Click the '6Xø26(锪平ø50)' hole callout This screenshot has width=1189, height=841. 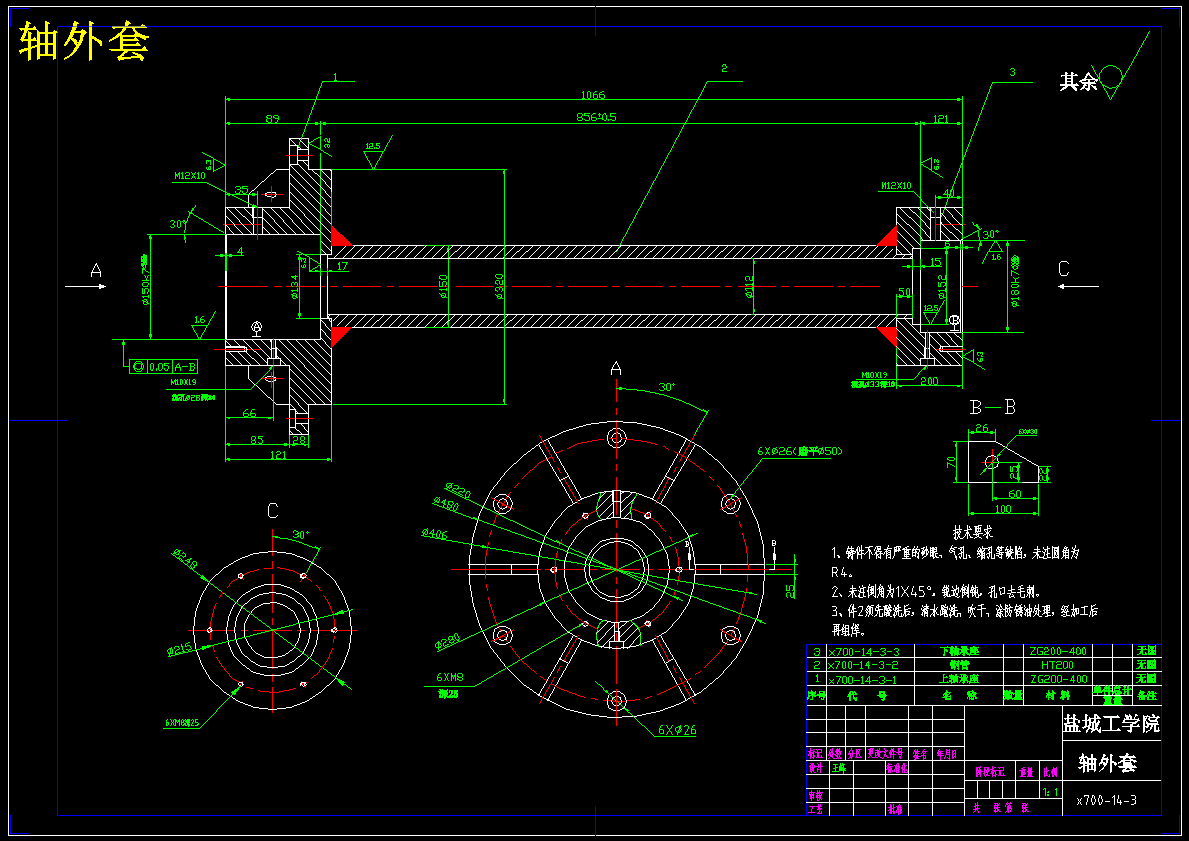[799, 451]
